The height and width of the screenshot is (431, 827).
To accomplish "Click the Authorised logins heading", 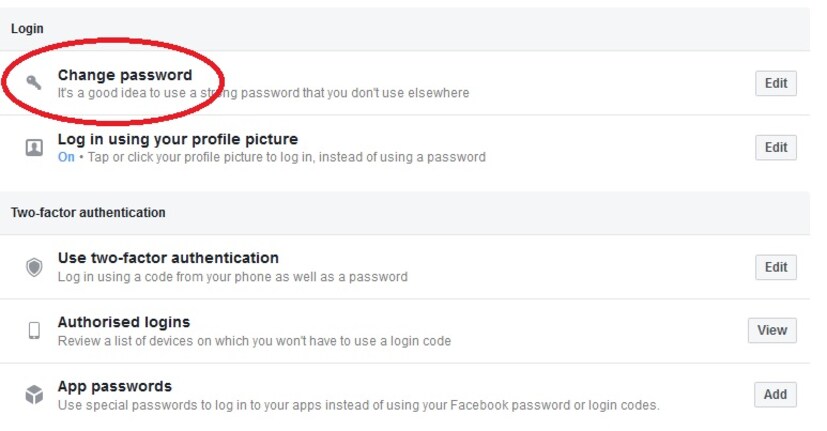I will click(124, 322).
